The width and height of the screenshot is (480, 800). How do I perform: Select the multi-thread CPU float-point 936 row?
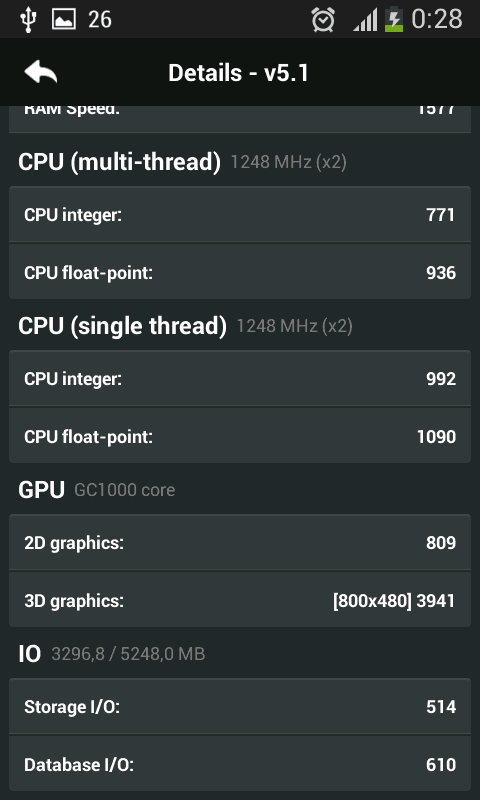click(240, 272)
